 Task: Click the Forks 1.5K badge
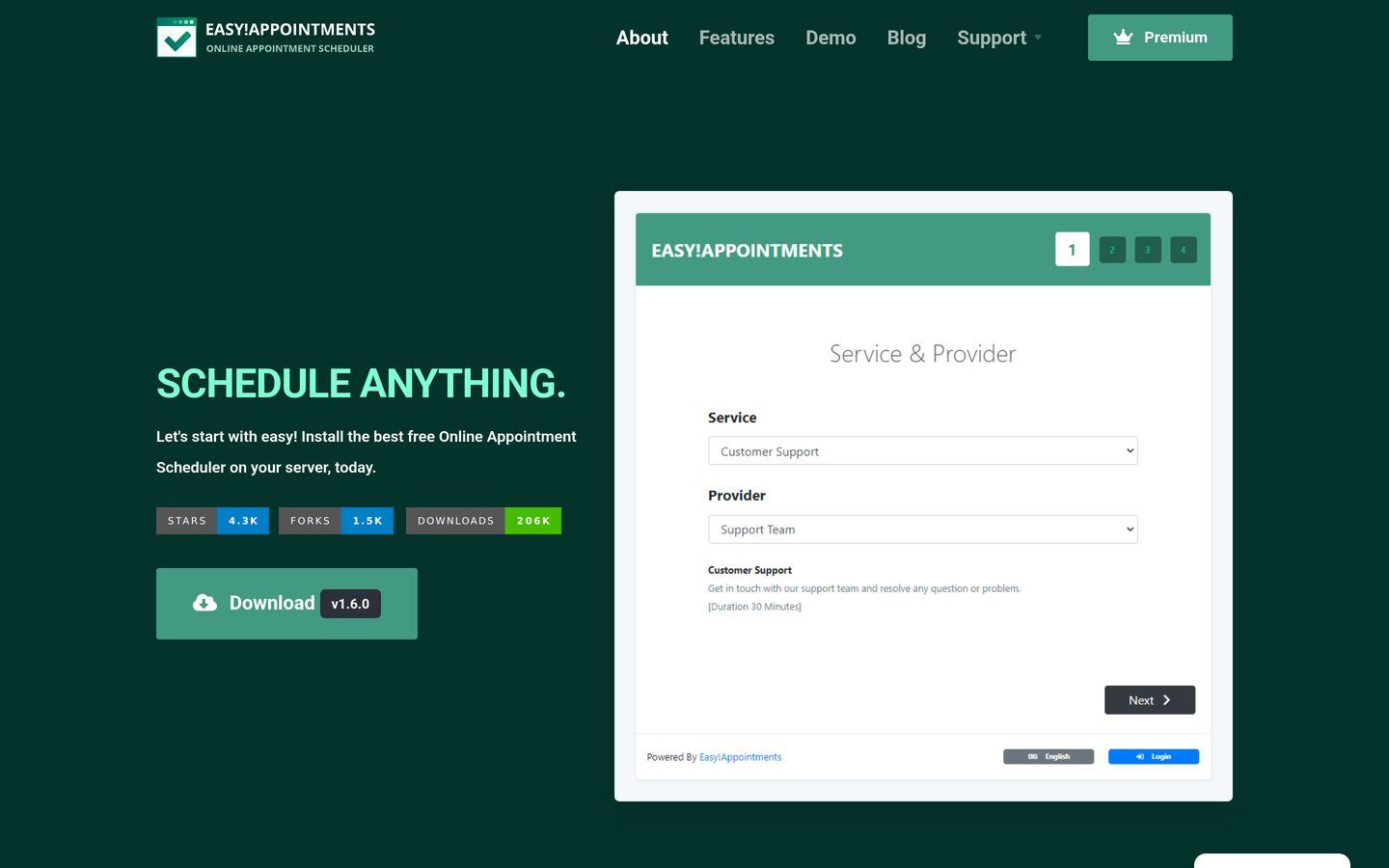pos(336,521)
